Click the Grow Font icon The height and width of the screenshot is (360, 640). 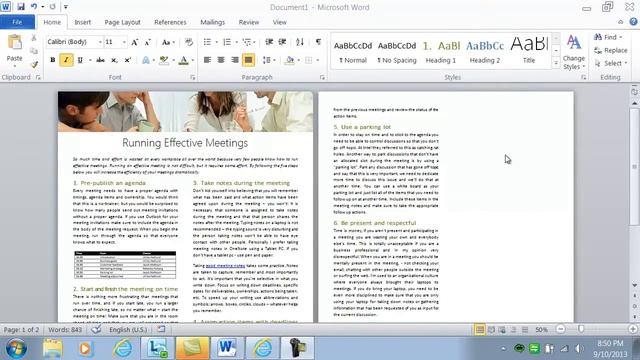[x=135, y=42]
